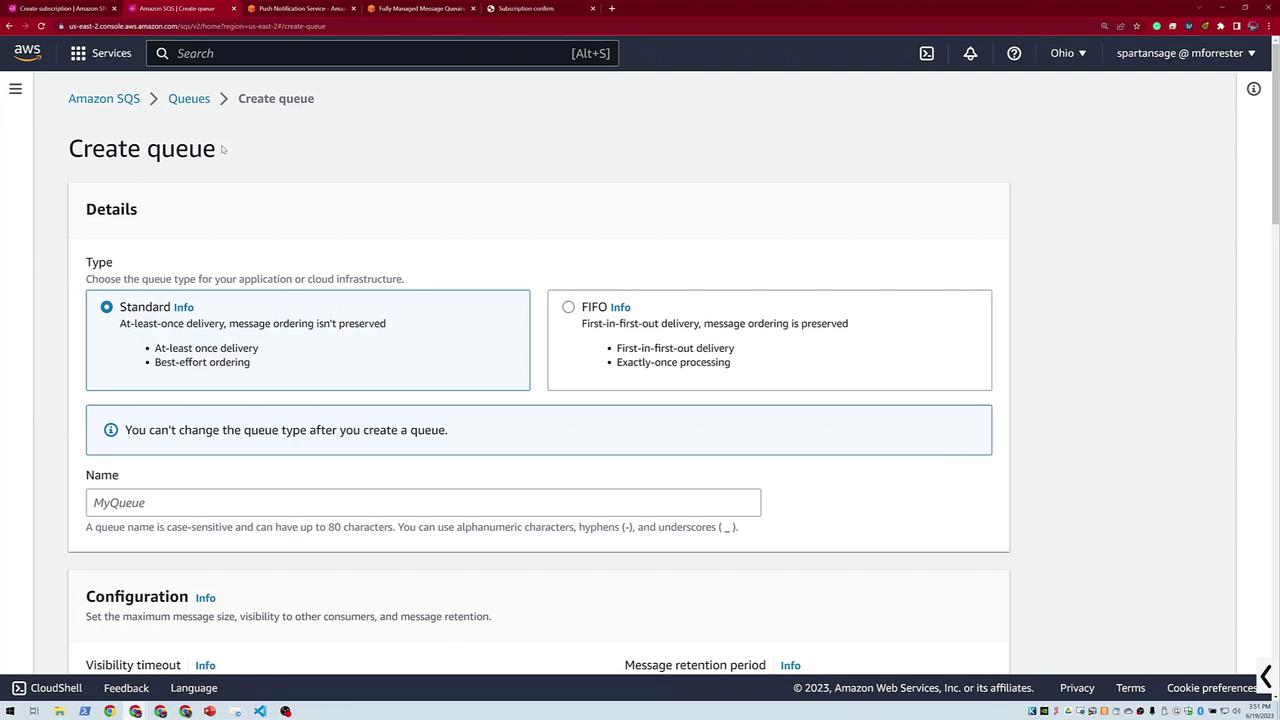Switch to Amazon SQS Create queue tab
This screenshot has width=1280, height=720.
(180, 8)
